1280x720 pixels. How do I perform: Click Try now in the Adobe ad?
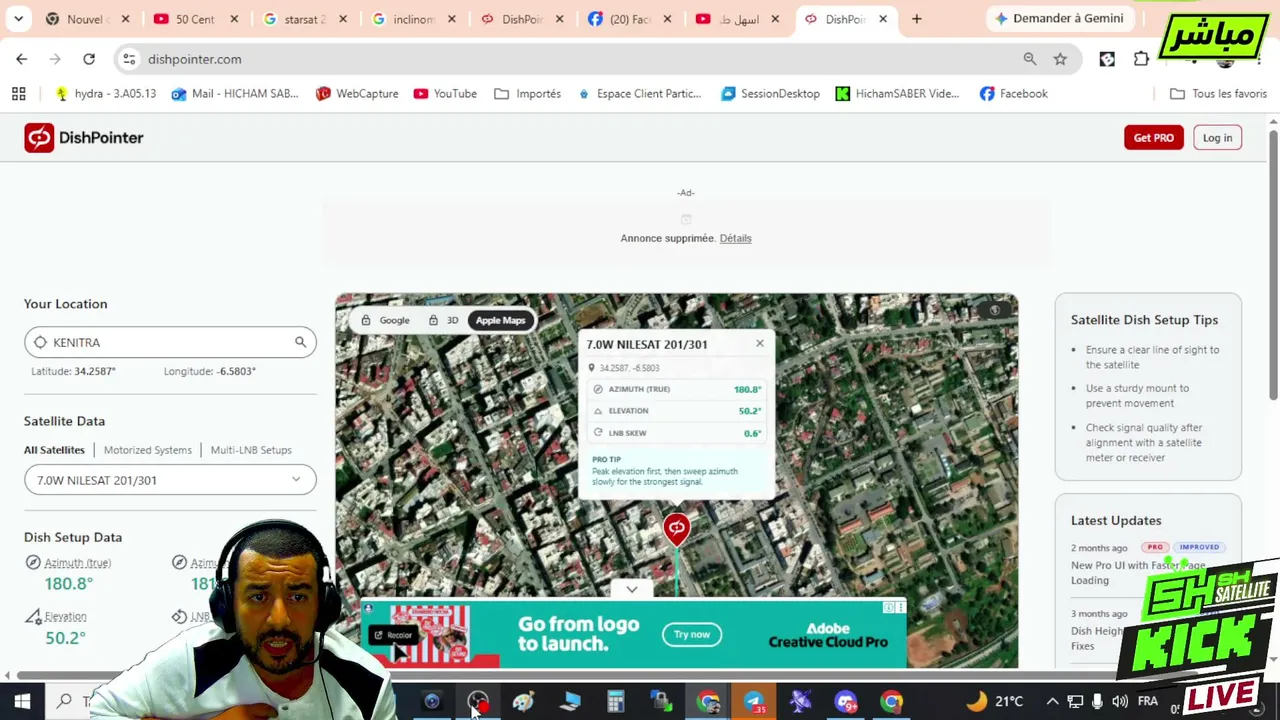[x=691, y=634]
